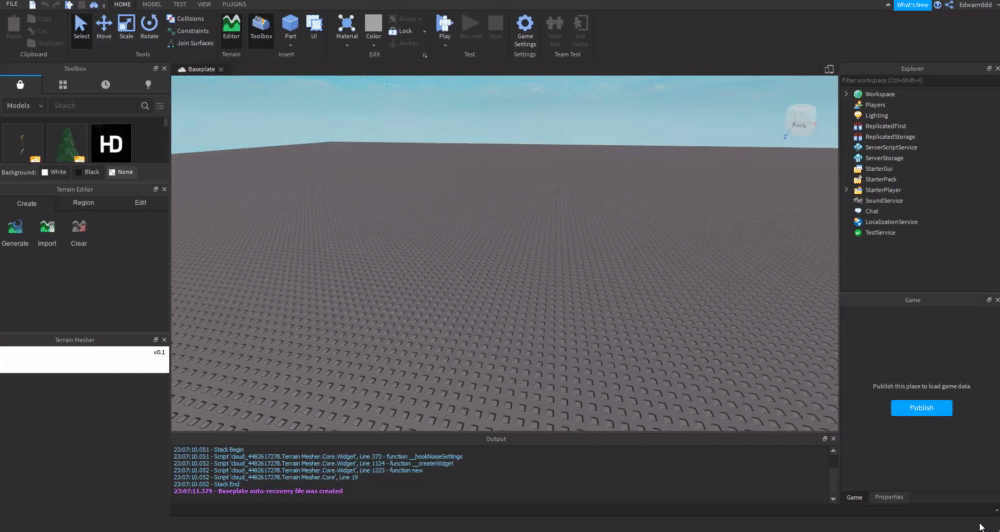Open the Color dropdown arrow
This screenshot has height=532, width=1000.
373,46
